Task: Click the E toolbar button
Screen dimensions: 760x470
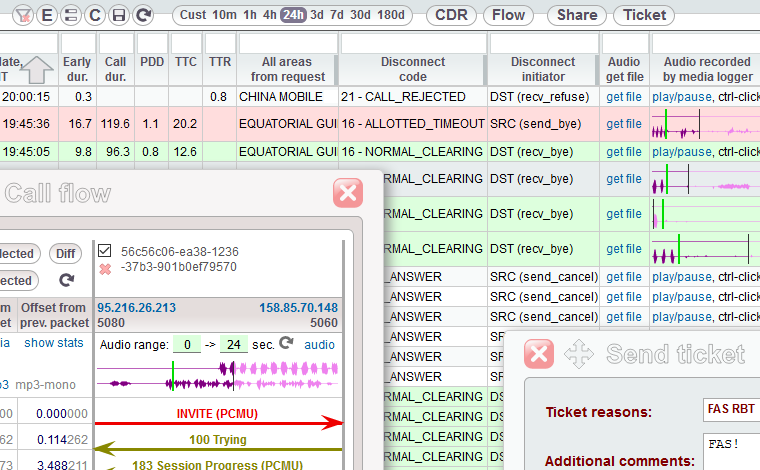Action: [x=47, y=16]
